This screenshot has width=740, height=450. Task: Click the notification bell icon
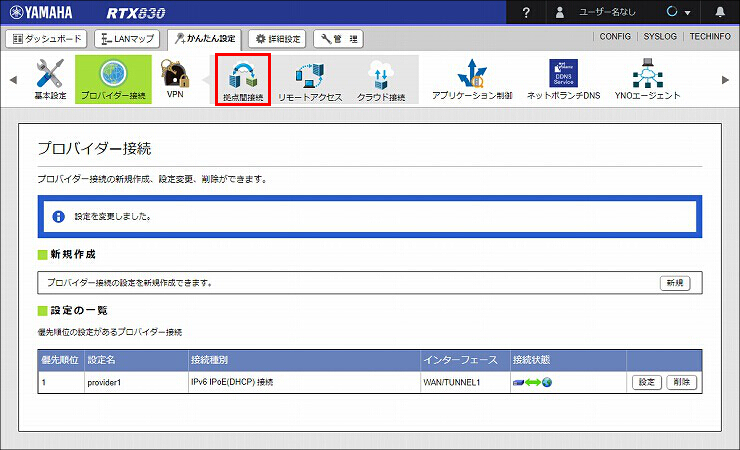pyautogui.click(x=720, y=12)
